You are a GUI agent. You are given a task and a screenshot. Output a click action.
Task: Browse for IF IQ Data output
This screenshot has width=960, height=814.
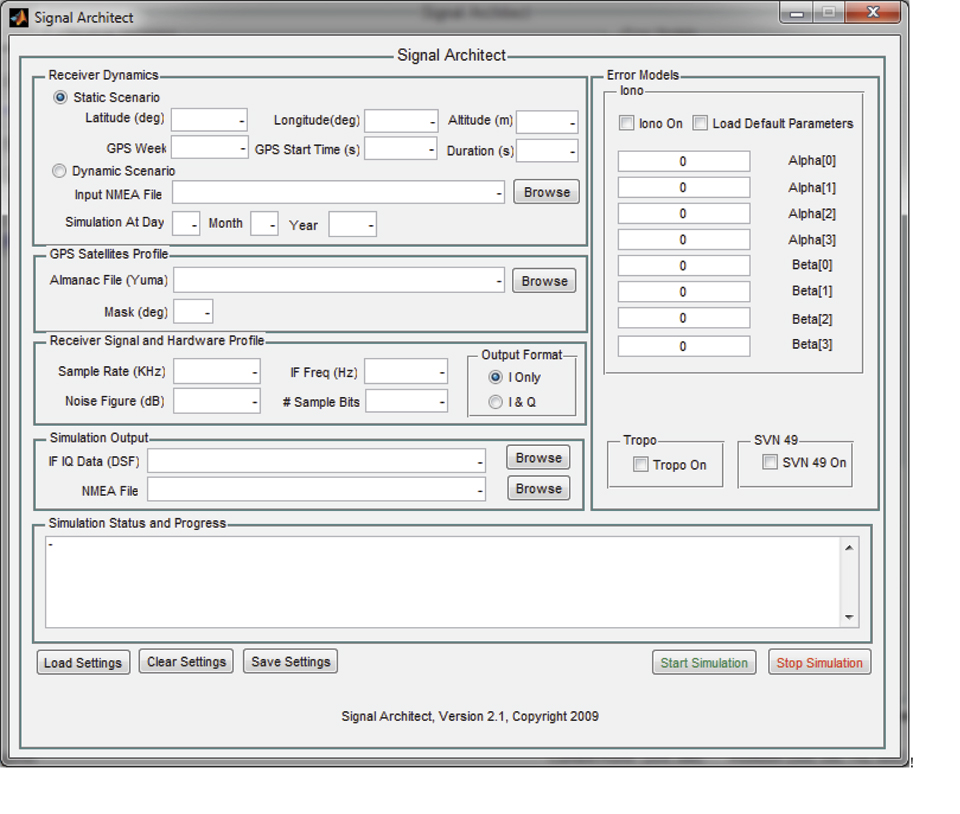[538, 458]
